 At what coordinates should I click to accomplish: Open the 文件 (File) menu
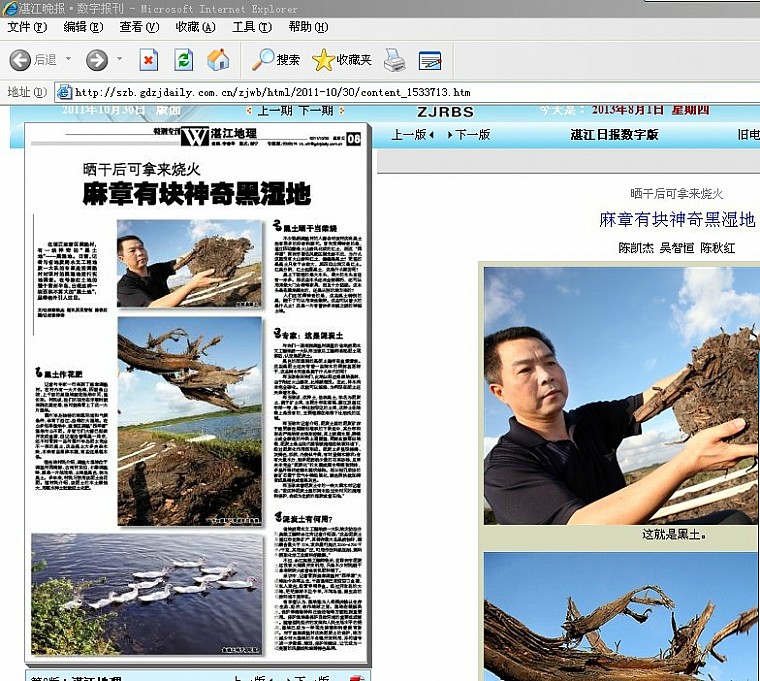point(27,27)
